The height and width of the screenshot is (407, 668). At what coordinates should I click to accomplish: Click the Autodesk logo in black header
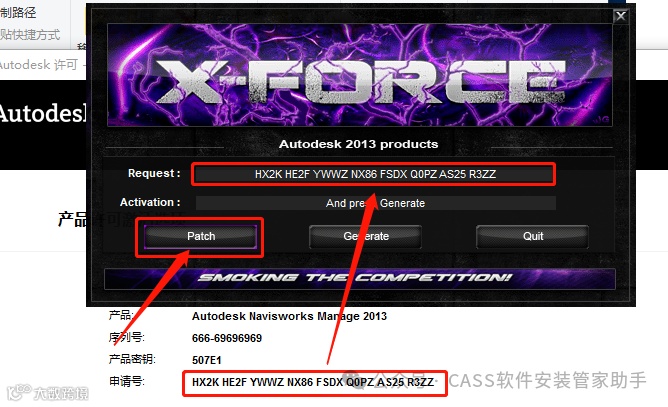coord(43,113)
